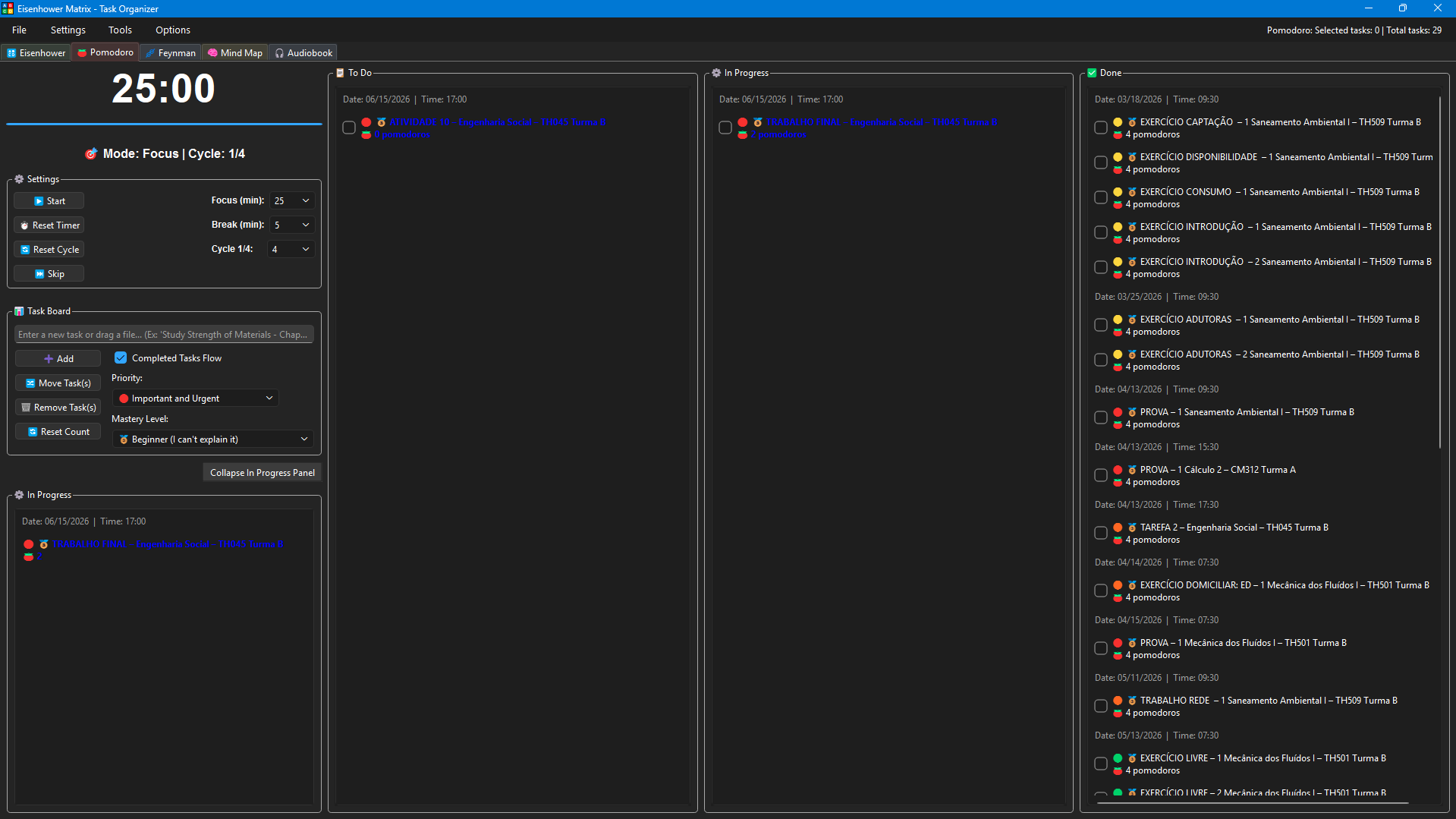Click Collapse In Progress Panel button
The width and height of the screenshot is (1456, 819).
(x=263, y=472)
